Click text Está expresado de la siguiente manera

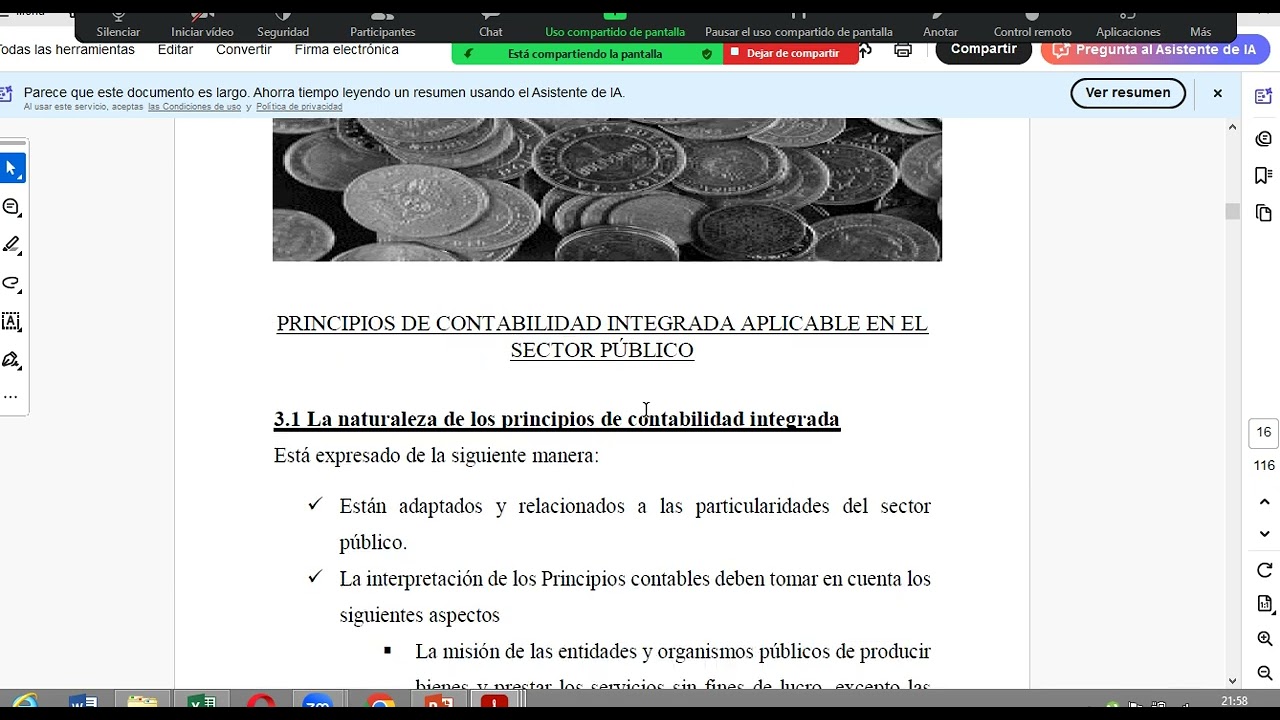(436, 456)
